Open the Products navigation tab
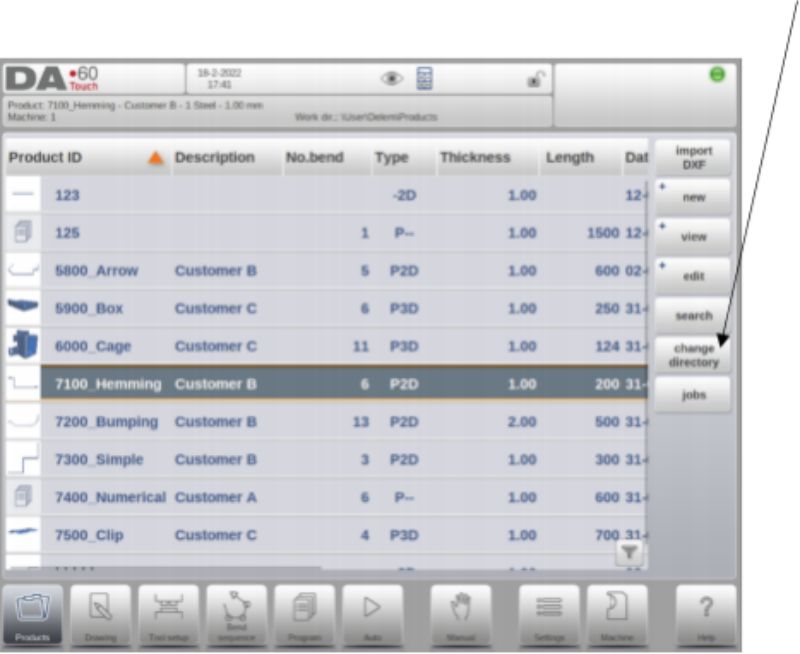 pos(33,615)
